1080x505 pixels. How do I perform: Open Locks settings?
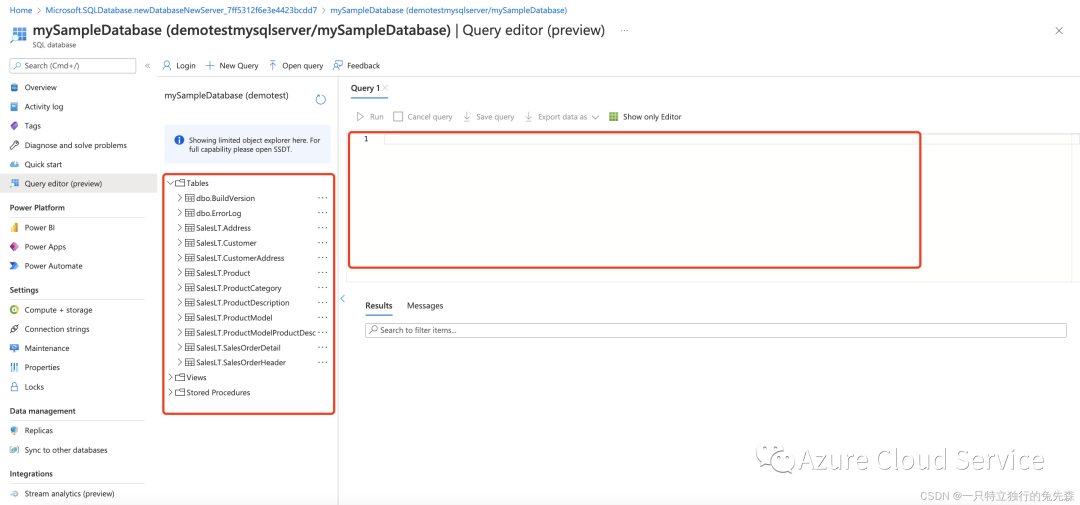(34, 387)
